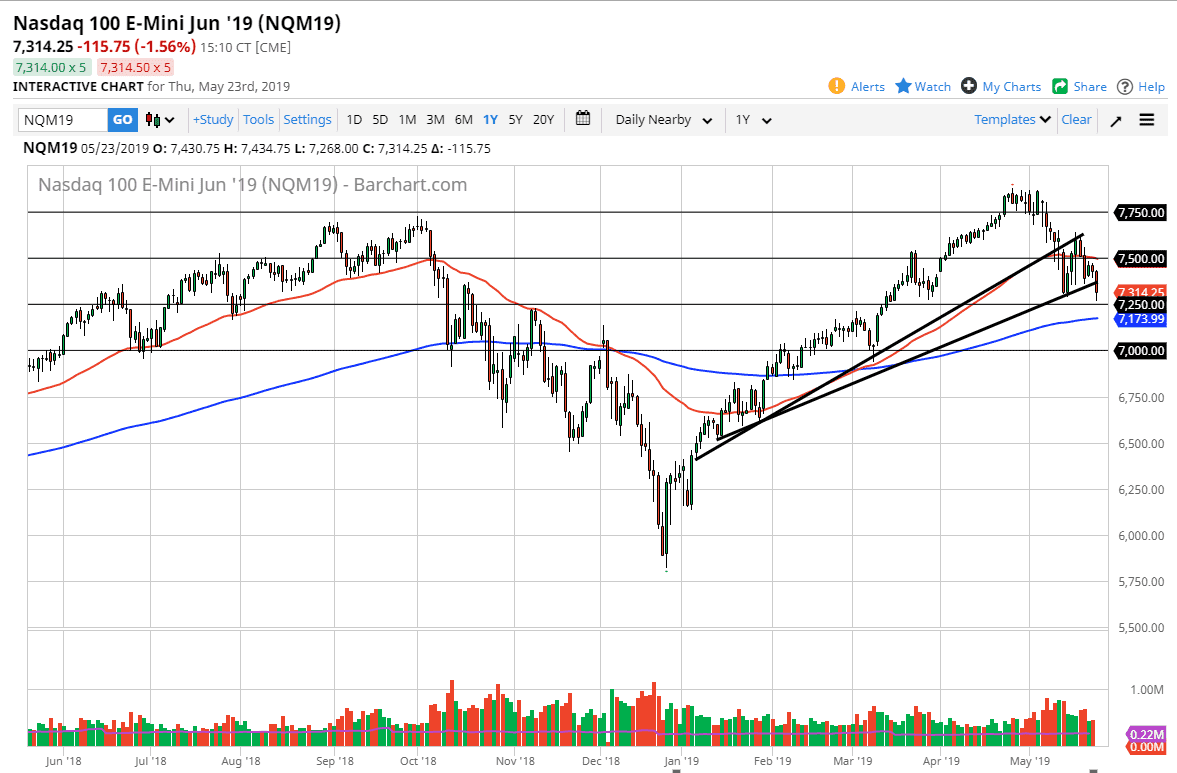Viewport: 1177px width, 773px height.
Task: Expand the Daily Nearby frequency dropdown
Action: point(663,120)
